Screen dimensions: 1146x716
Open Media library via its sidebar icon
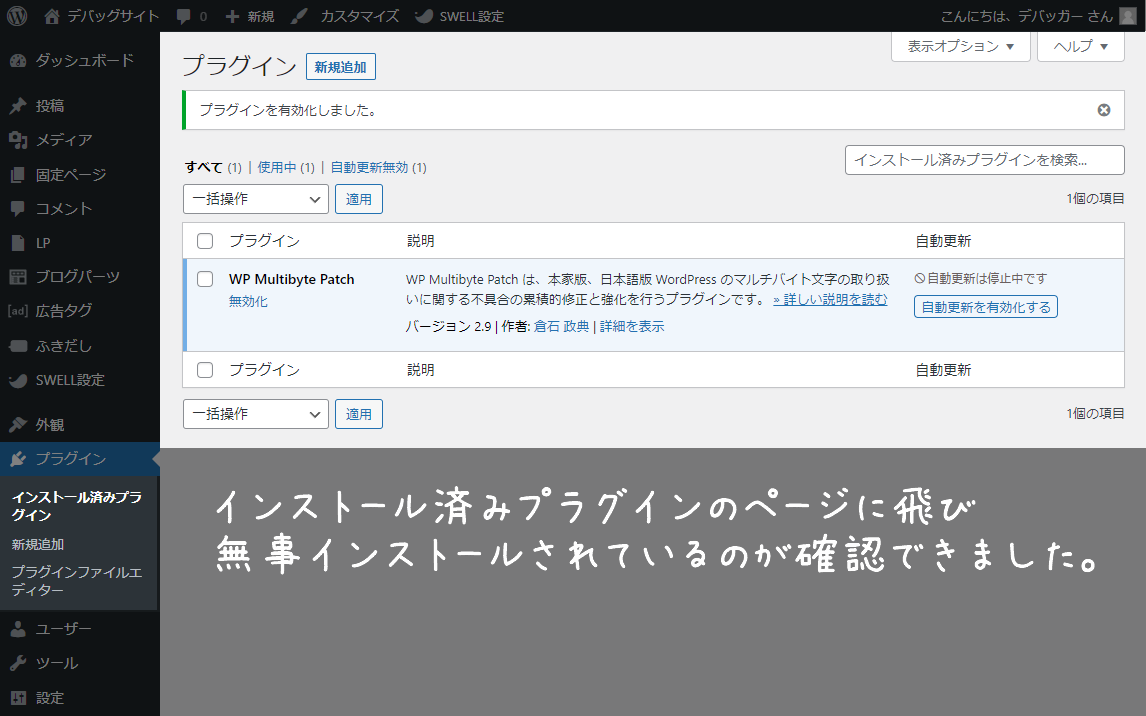pyautogui.click(x=18, y=140)
